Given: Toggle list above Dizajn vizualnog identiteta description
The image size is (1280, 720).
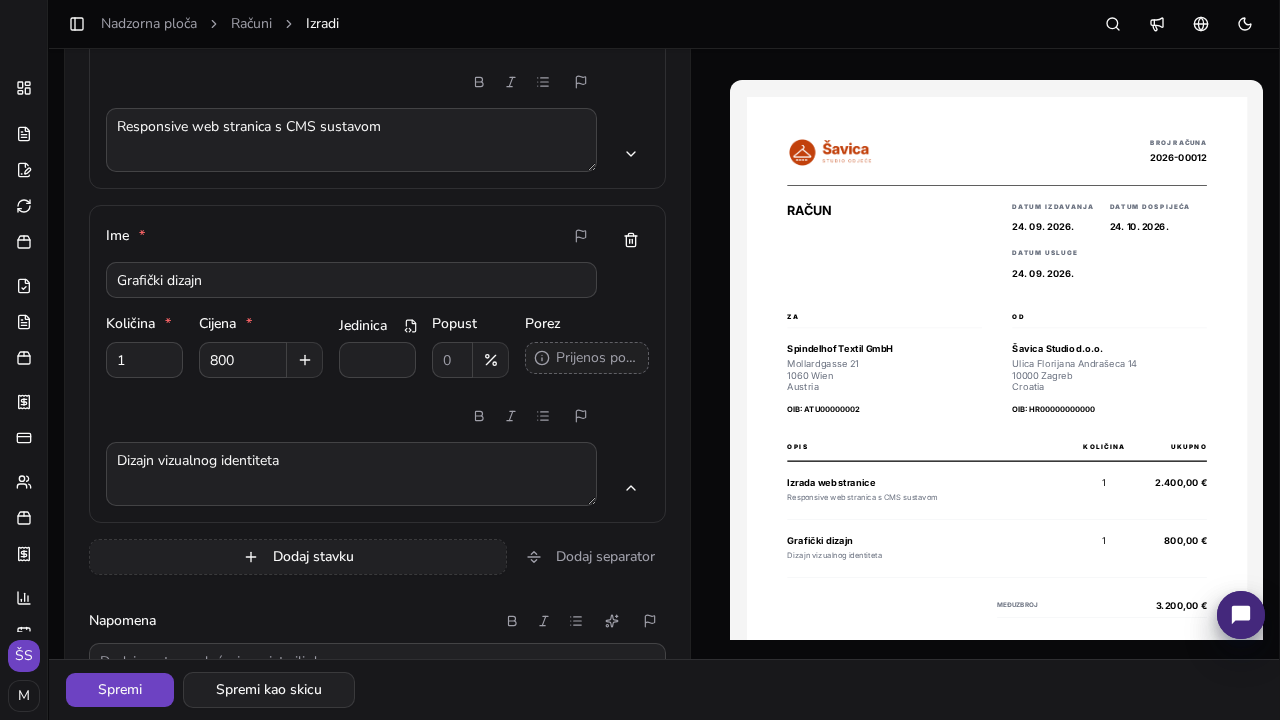Looking at the screenshot, I should [x=543, y=416].
